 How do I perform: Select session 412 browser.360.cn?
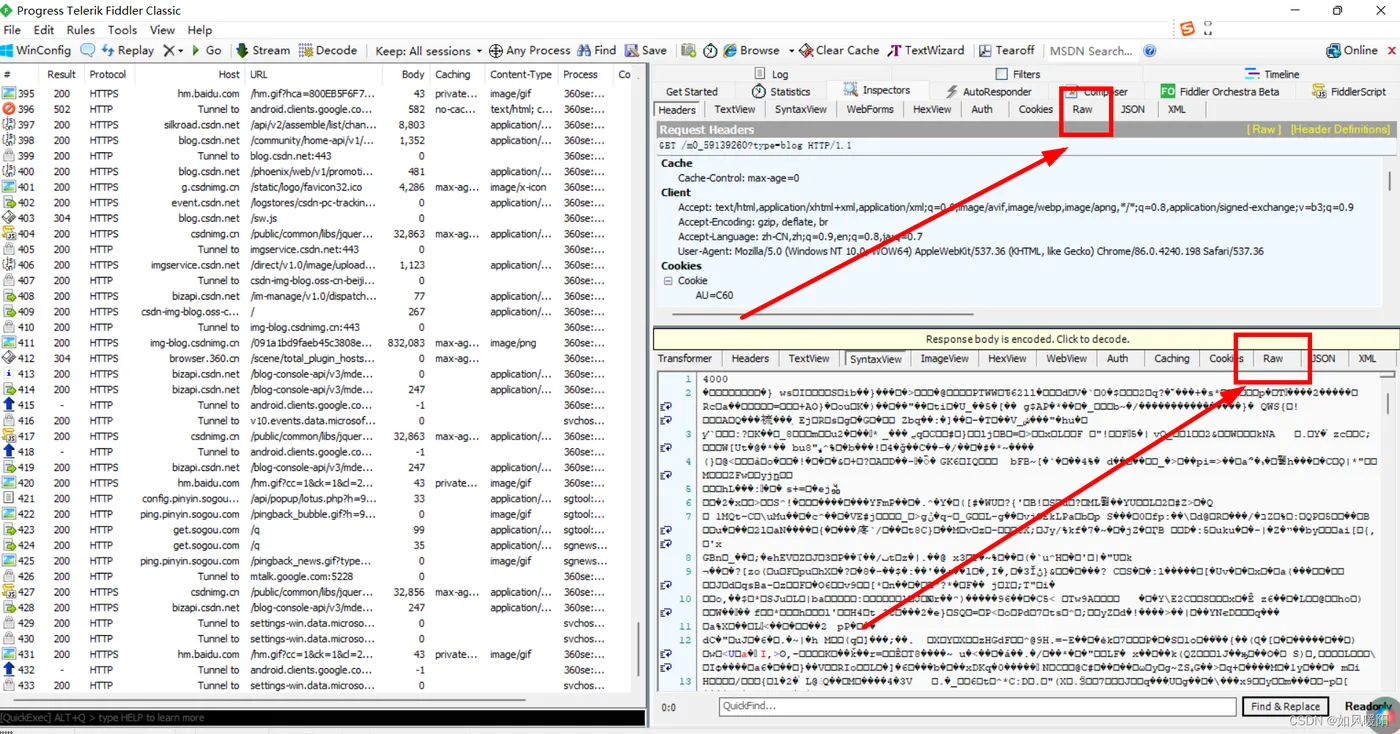coord(318,358)
